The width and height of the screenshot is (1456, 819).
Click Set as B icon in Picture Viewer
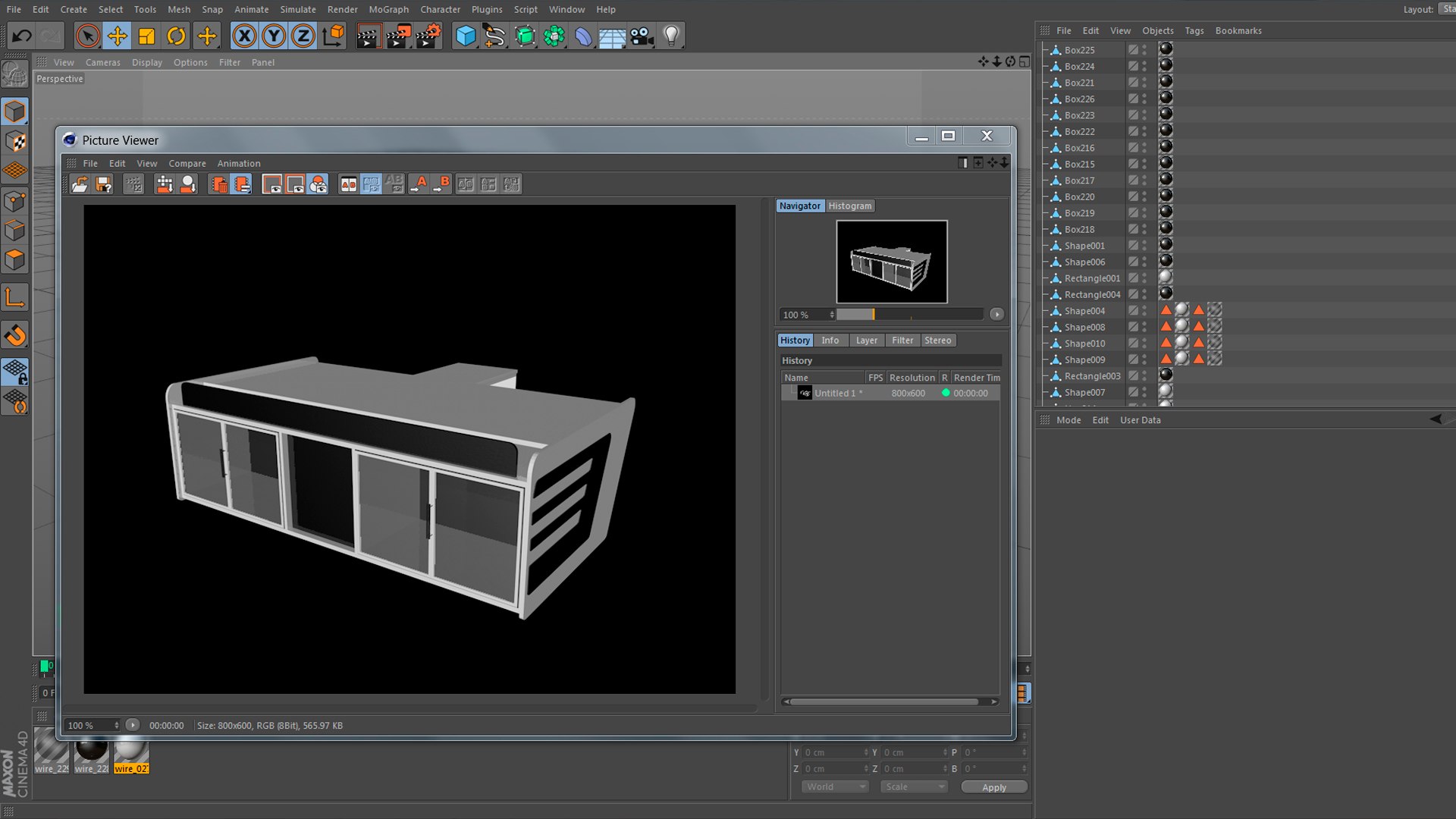tap(441, 184)
